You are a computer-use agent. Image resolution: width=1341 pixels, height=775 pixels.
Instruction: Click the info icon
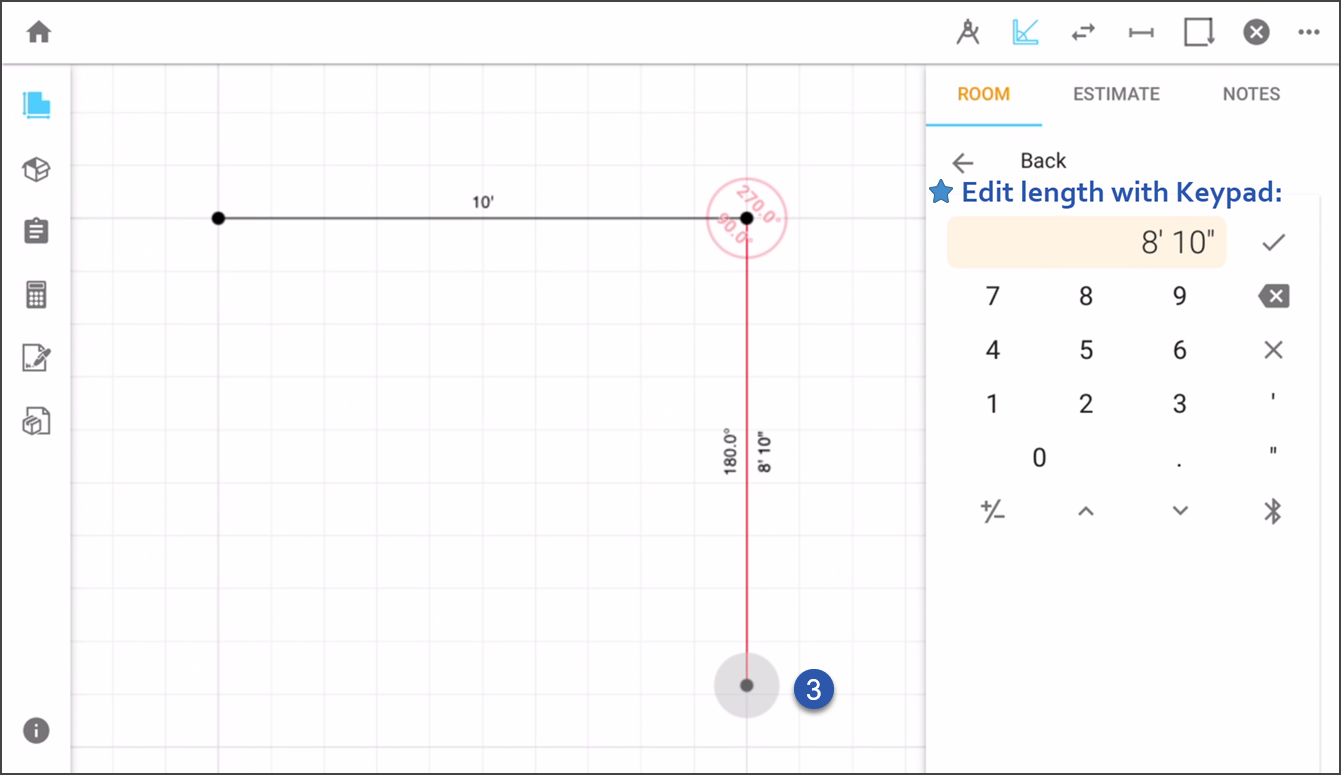(36, 730)
